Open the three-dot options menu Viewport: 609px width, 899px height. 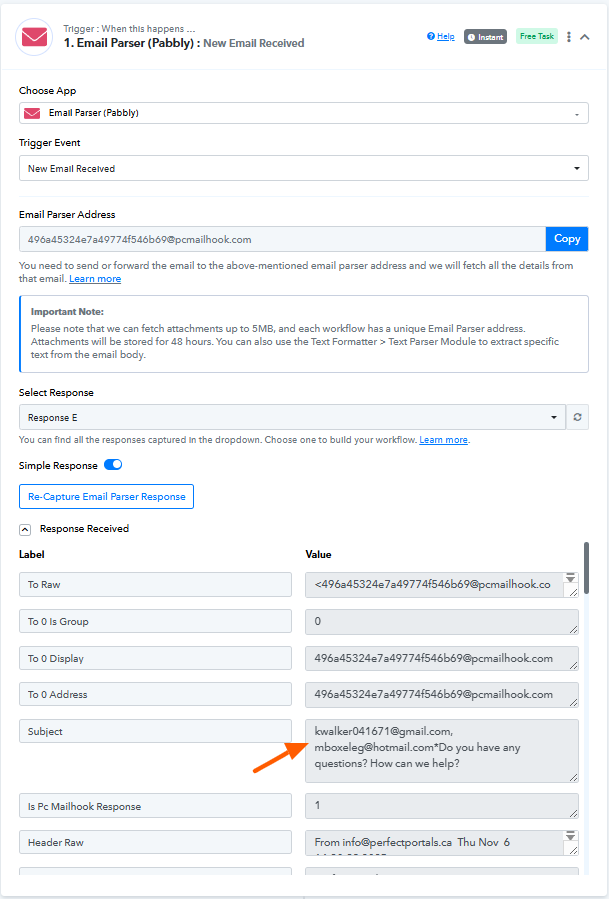pos(569,37)
